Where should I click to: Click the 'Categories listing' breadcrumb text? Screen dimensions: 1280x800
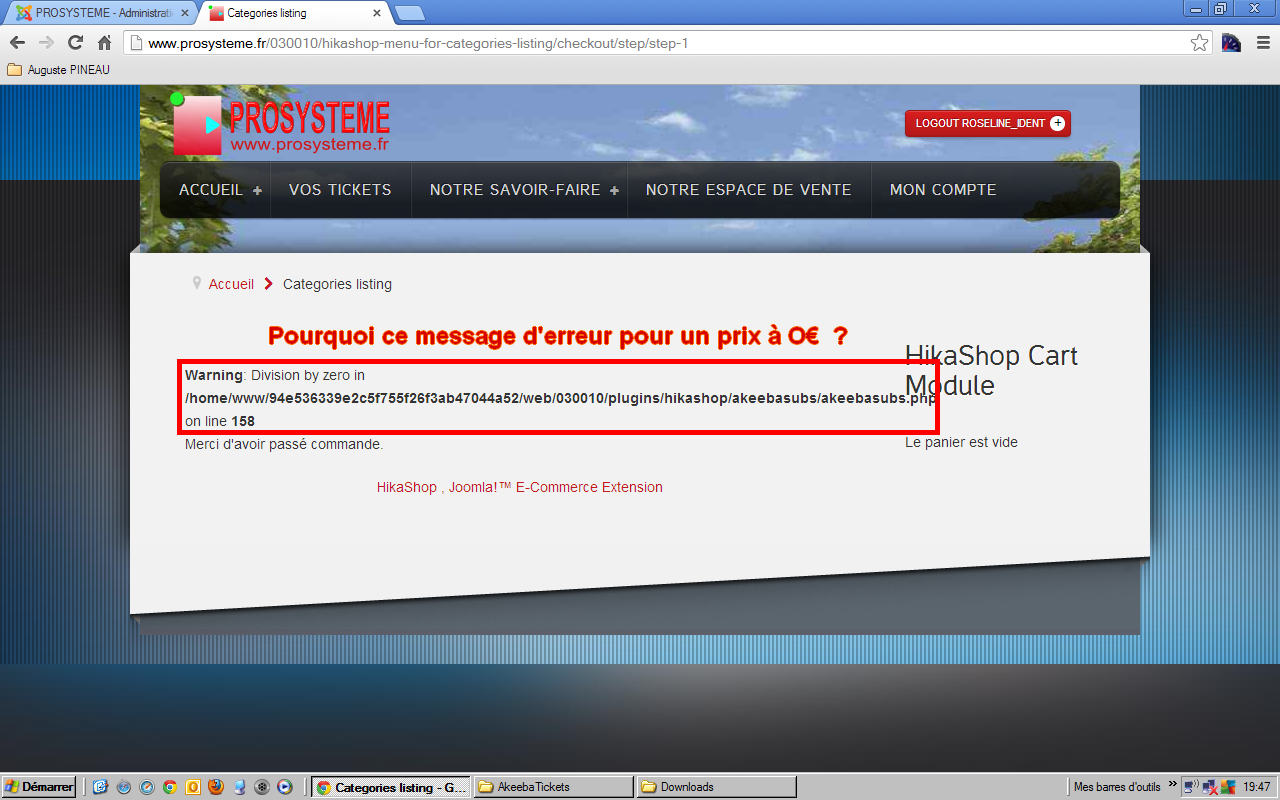[337, 284]
